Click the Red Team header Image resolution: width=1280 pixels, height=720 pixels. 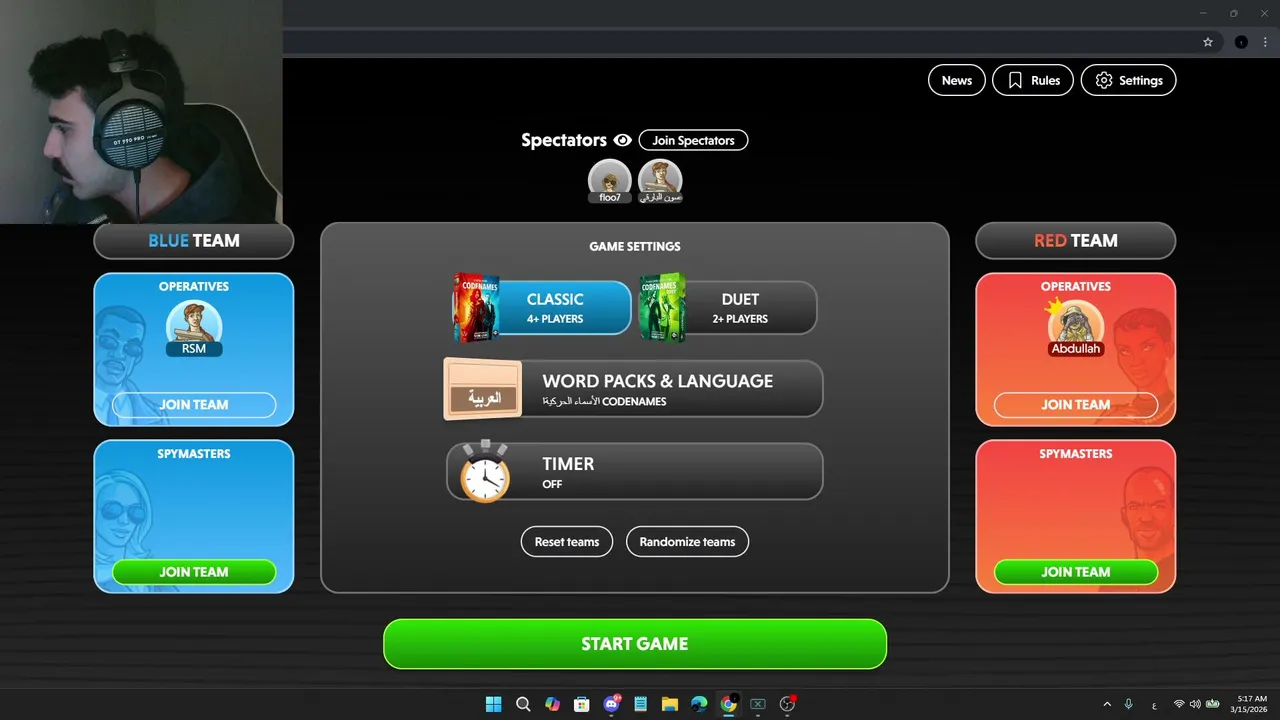tap(1076, 241)
